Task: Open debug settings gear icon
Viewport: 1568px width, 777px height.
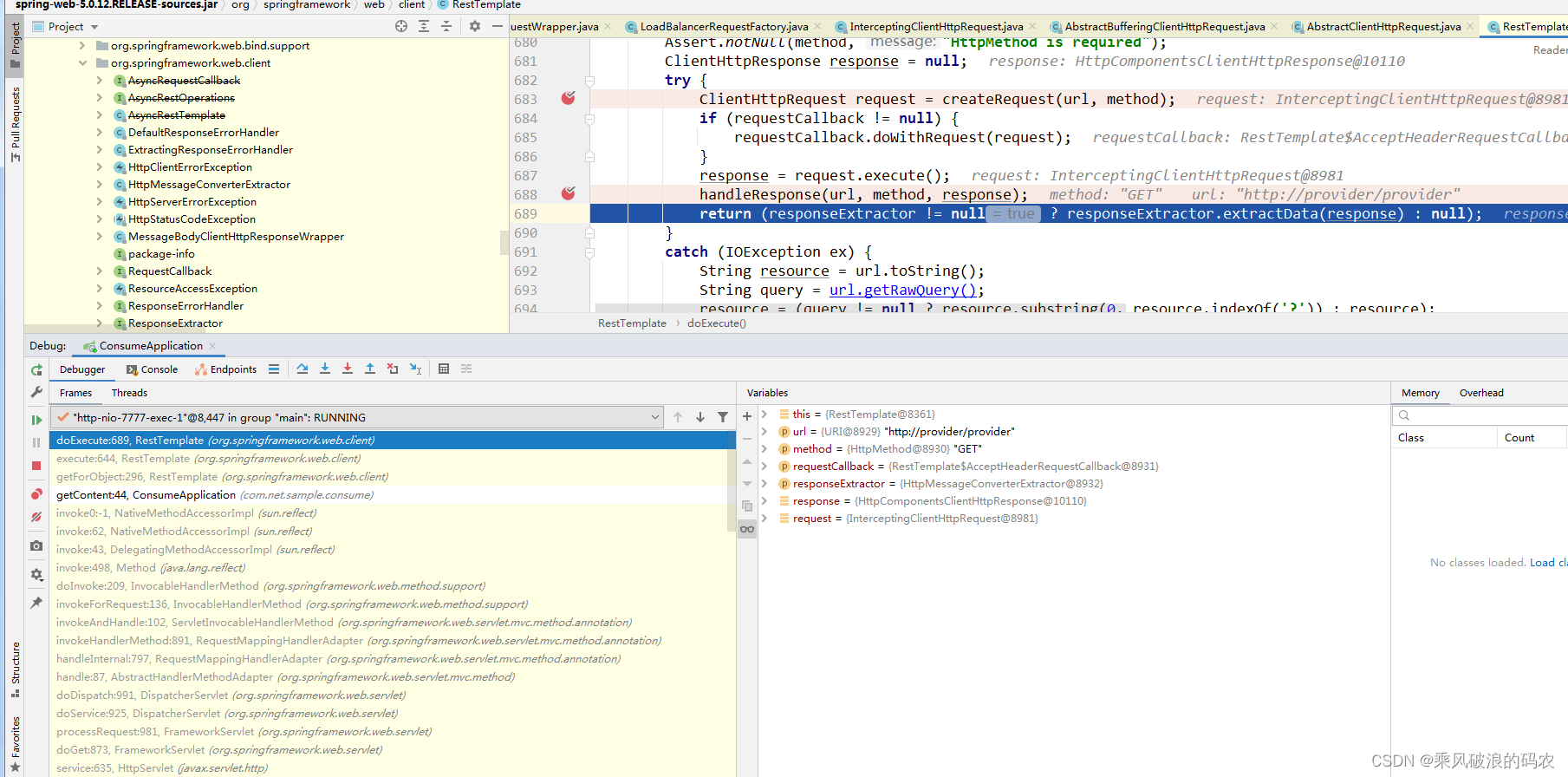Action: click(36, 574)
